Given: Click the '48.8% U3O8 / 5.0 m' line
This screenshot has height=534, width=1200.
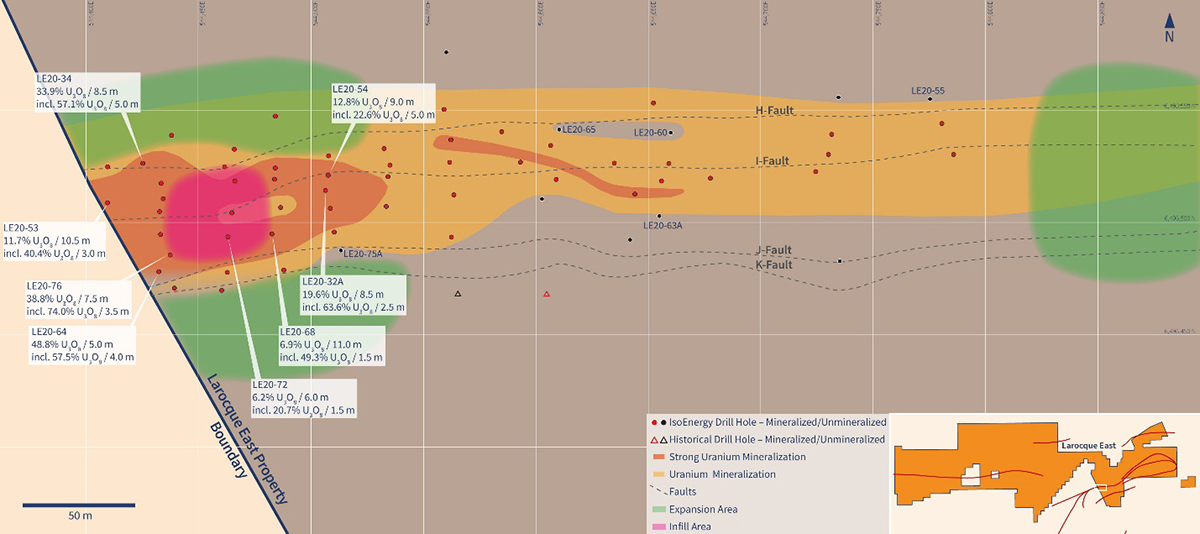Looking at the screenshot, I should click(73, 344).
